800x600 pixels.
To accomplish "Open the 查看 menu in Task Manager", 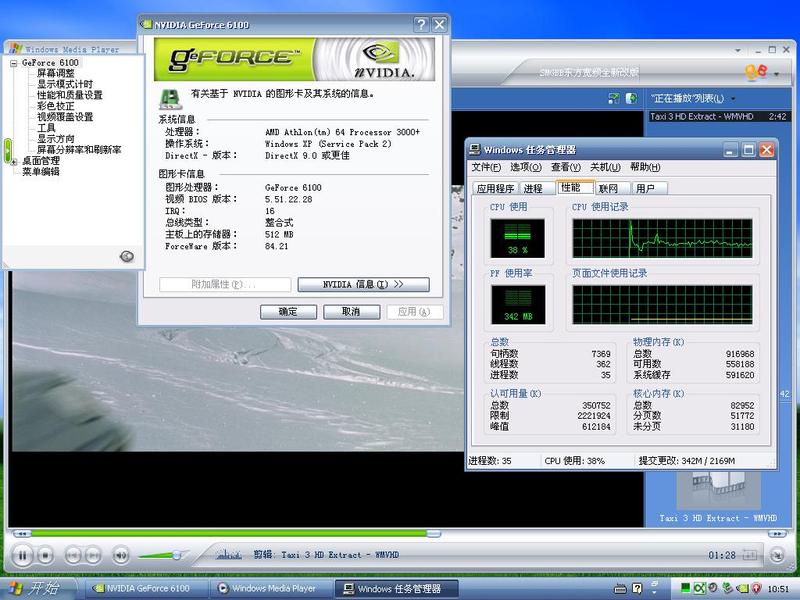I will point(565,167).
